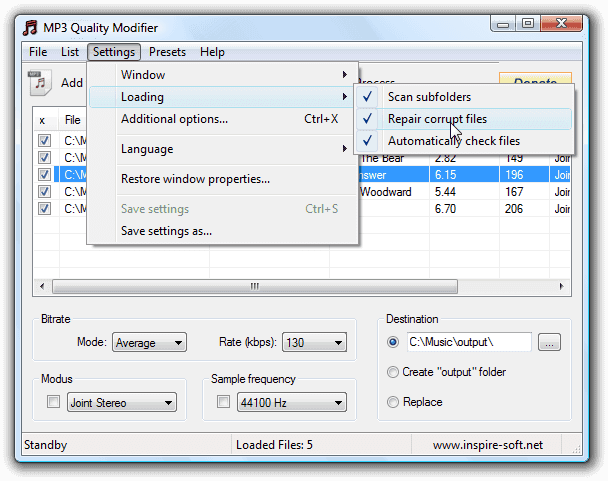Choose Restore window properties
Image resolution: width=608 pixels, height=481 pixels.
223,179
